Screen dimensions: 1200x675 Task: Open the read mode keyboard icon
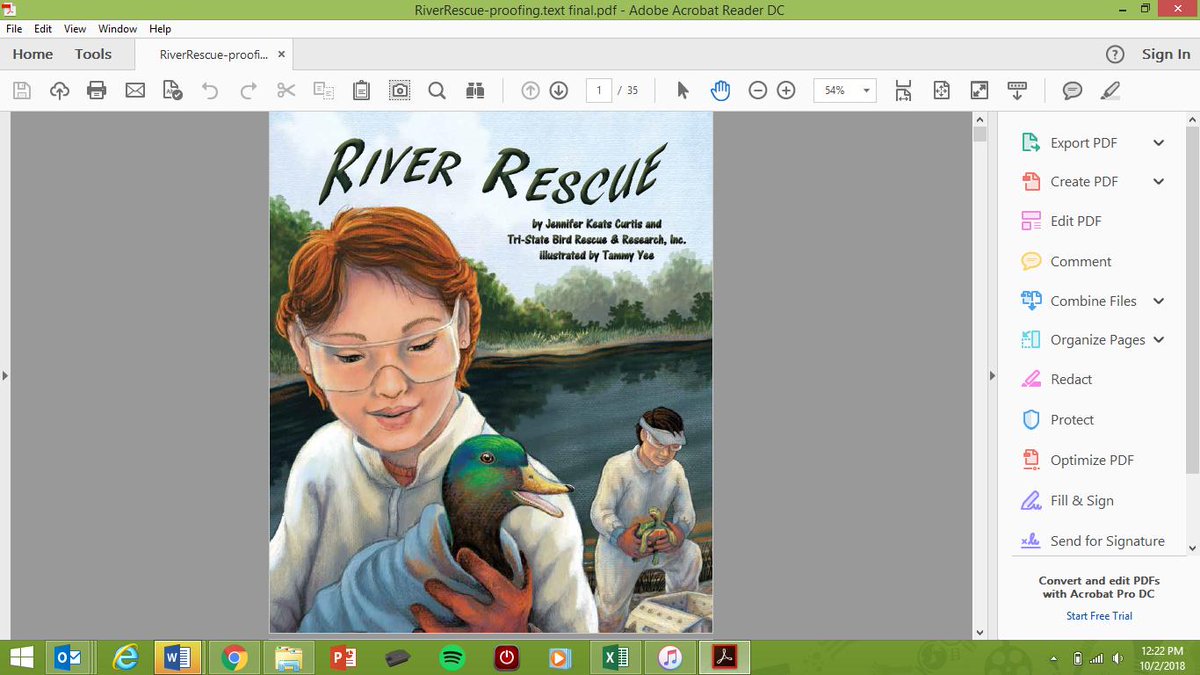point(1017,91)
